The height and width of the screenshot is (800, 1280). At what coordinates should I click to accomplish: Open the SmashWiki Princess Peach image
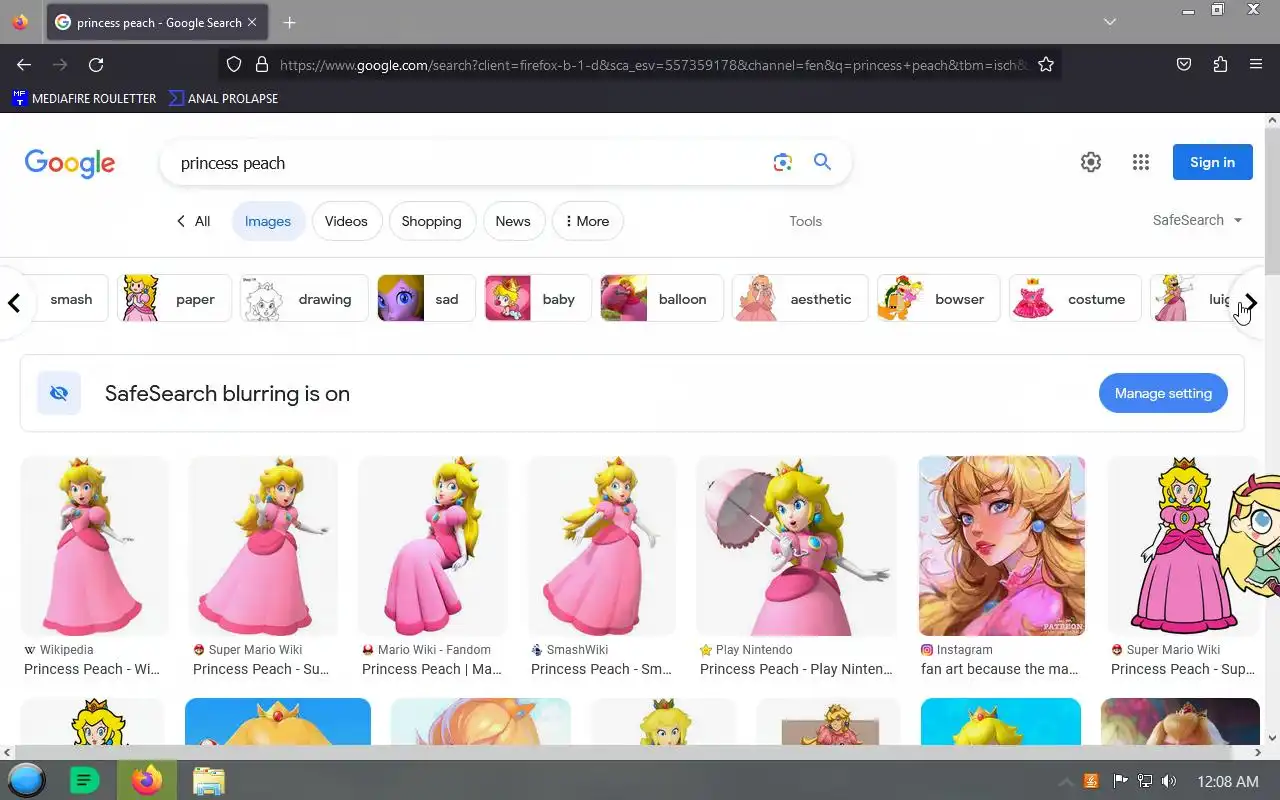[601, 546]
